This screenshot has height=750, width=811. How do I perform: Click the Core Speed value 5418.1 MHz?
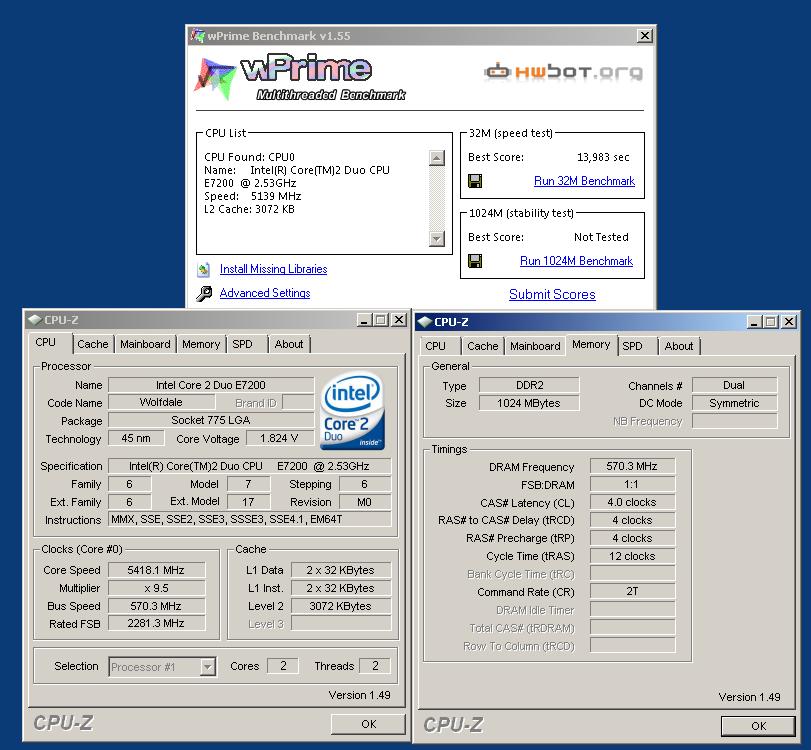pyautogui.click(x=156, y=570)
